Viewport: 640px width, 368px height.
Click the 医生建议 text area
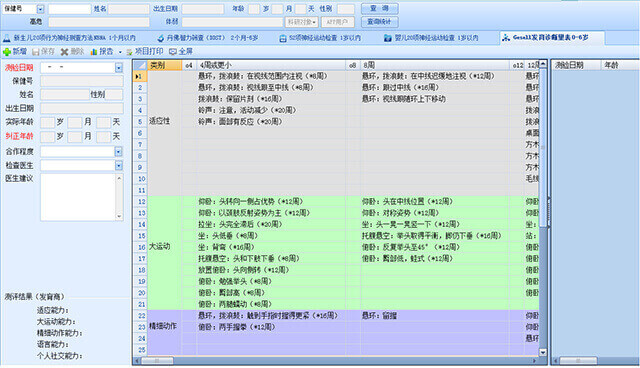point(78,197)
